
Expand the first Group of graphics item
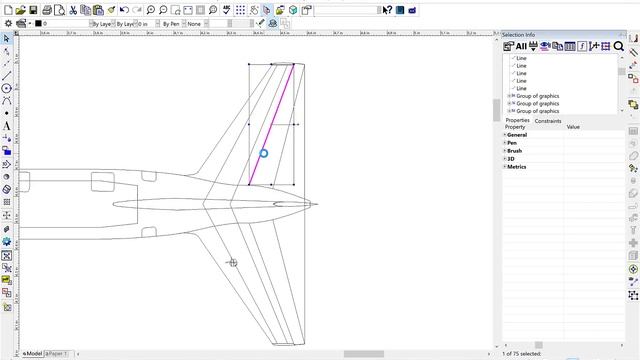(x=509, y=96)
